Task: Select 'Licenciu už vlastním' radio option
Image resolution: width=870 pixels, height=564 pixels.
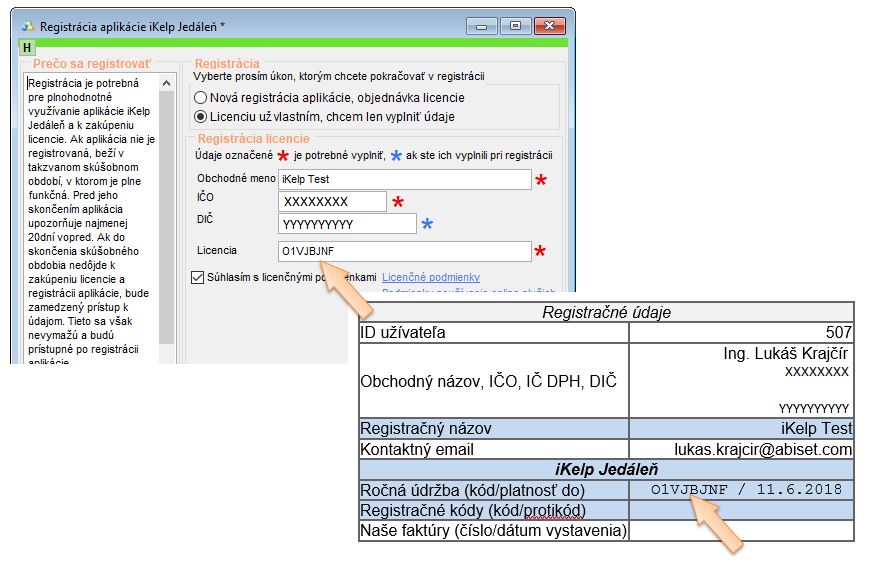Action: 201,117
